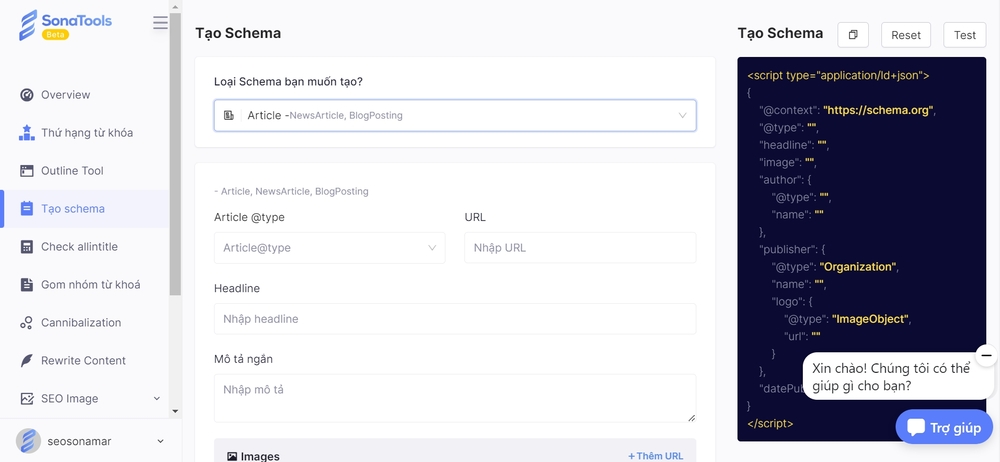Click the Check allintitle calculator icon
The image size is (1000, 462).
point(27,247)
